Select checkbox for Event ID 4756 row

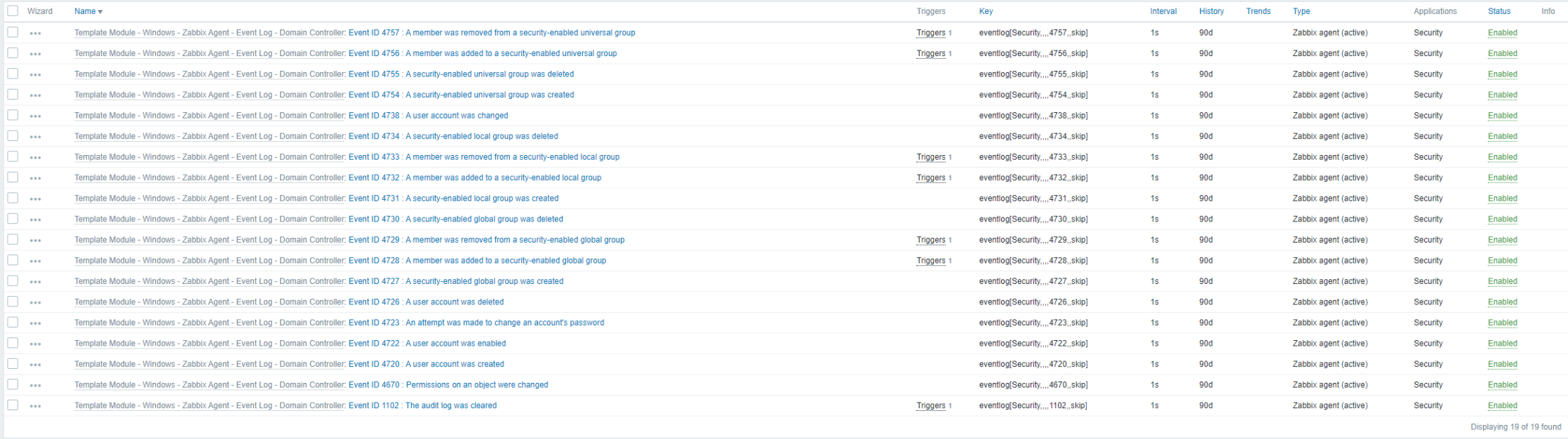(x=13, y=53)
